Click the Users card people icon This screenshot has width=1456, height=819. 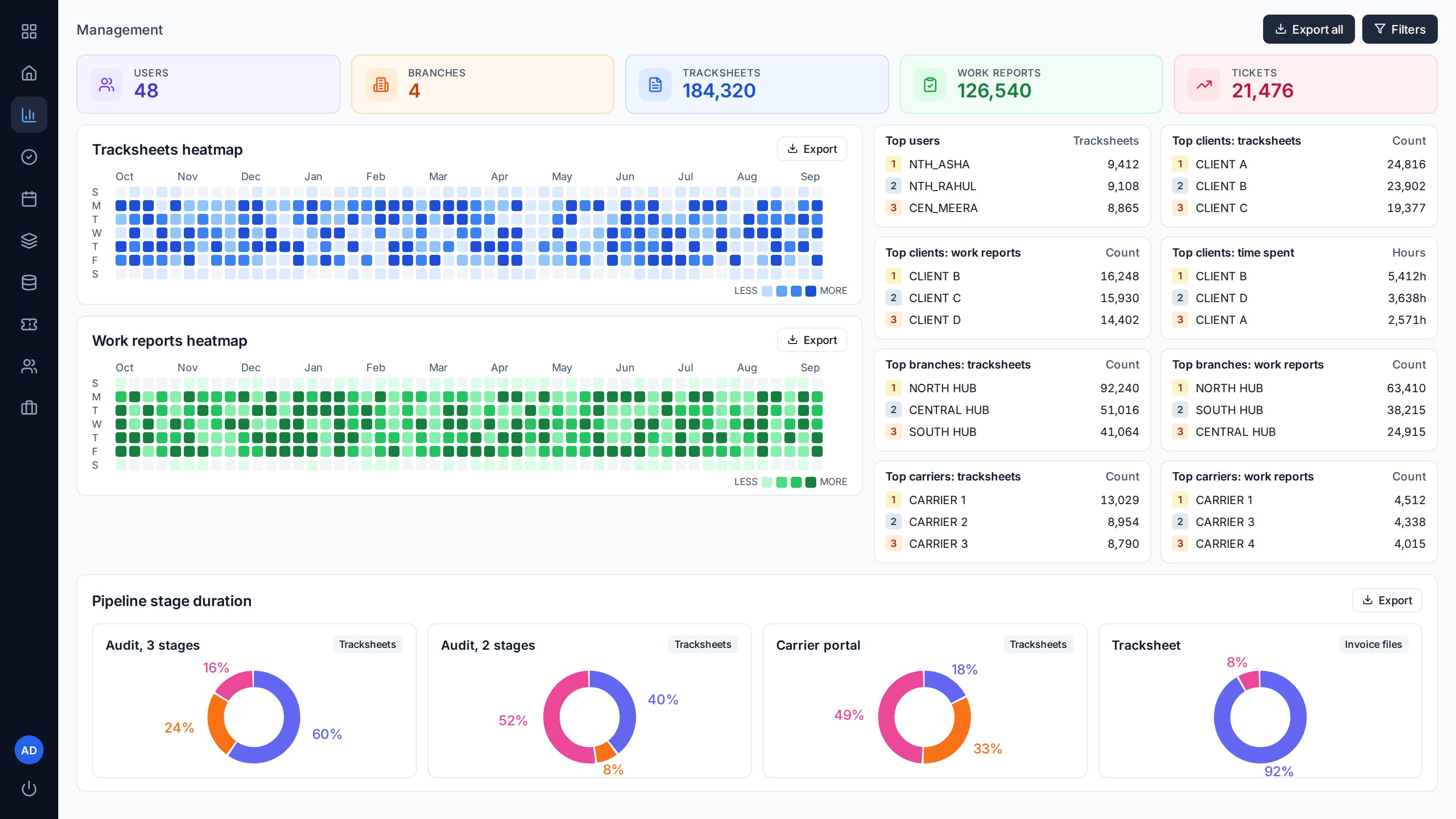[106, 85]
